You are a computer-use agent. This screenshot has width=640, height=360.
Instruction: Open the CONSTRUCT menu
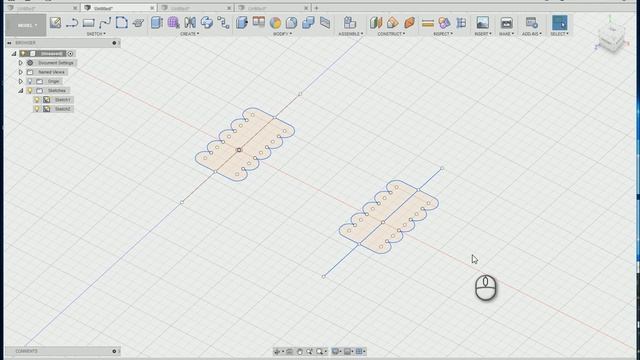click(x=391, y=34)
